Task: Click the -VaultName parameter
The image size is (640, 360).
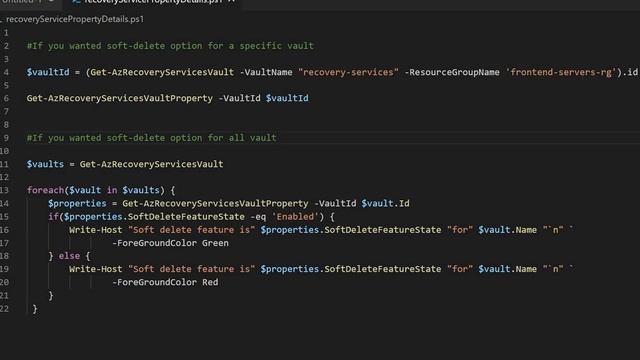Action: tap(266, 72)
